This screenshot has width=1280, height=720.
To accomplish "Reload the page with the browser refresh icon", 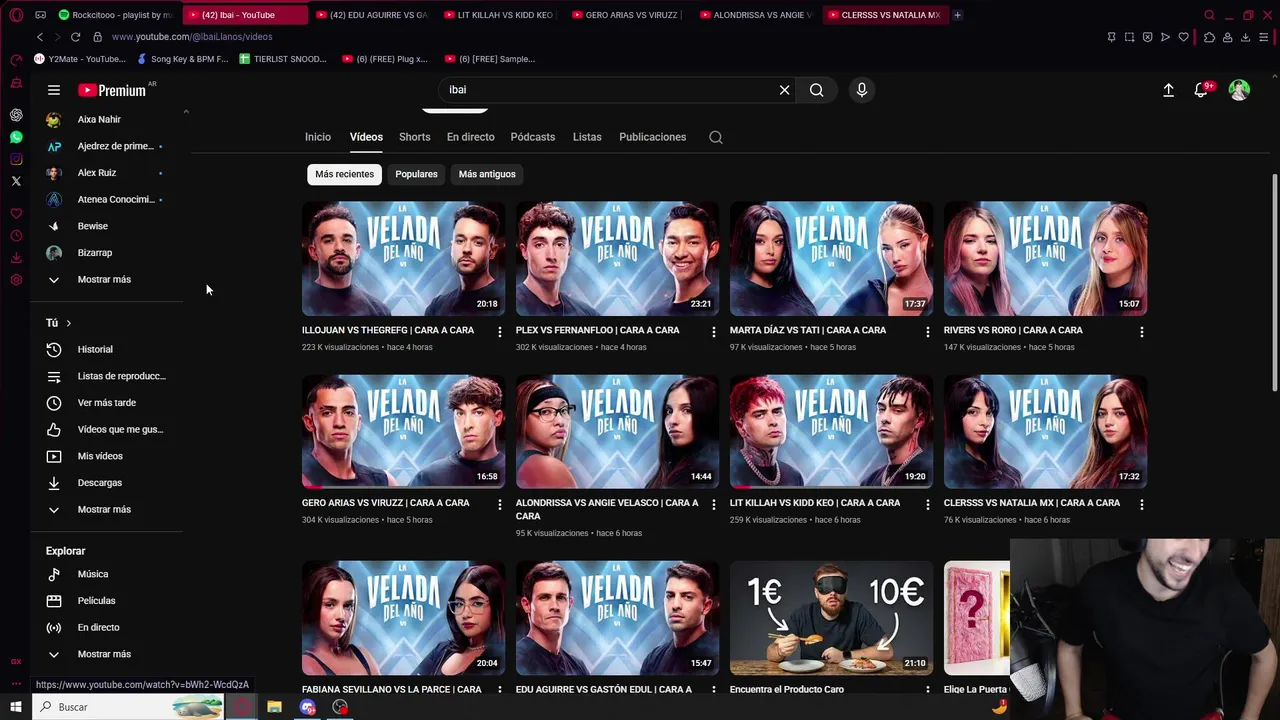I will tap(75, 37).
